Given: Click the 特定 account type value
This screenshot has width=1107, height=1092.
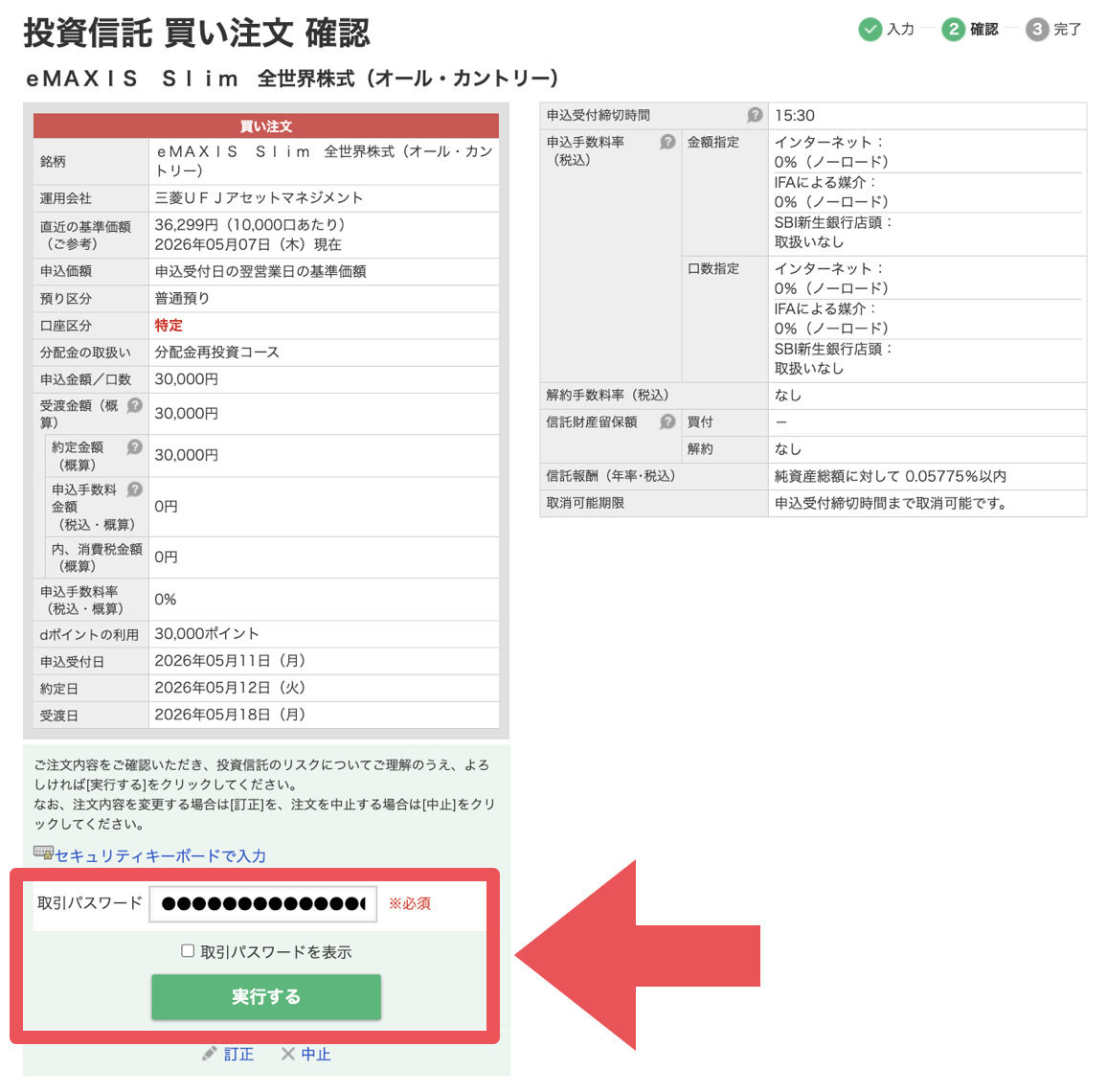Looking at the screenshot, I should click(x=169, y=325).
